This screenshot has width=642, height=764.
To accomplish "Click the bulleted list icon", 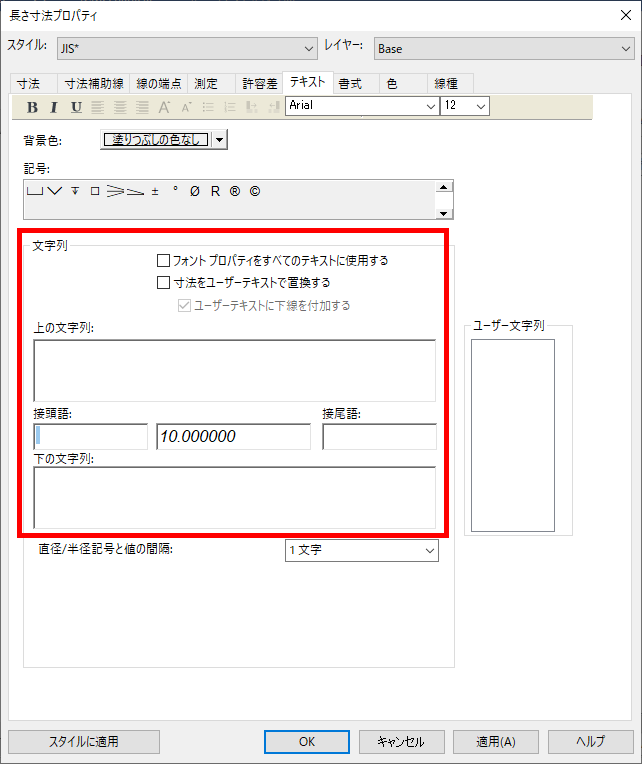I will [x=208, y=107].
